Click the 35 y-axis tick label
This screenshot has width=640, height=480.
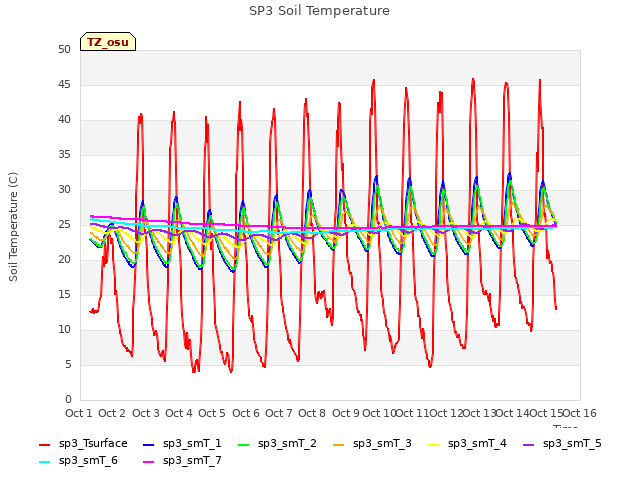[x=64, y=154]
